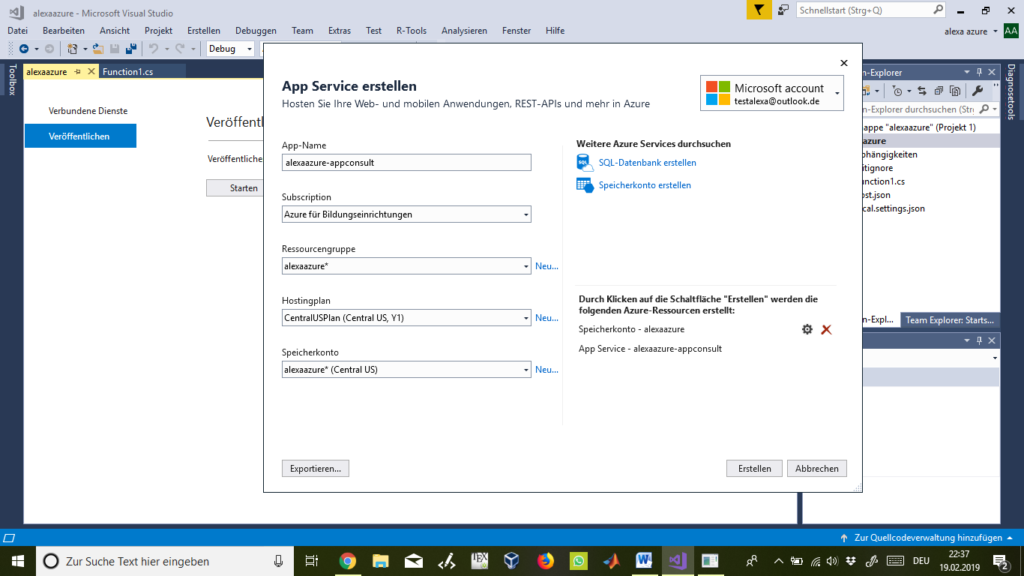
Task: Pin the explorer panel with pushpin icon
Action: [x=979, y=72]
